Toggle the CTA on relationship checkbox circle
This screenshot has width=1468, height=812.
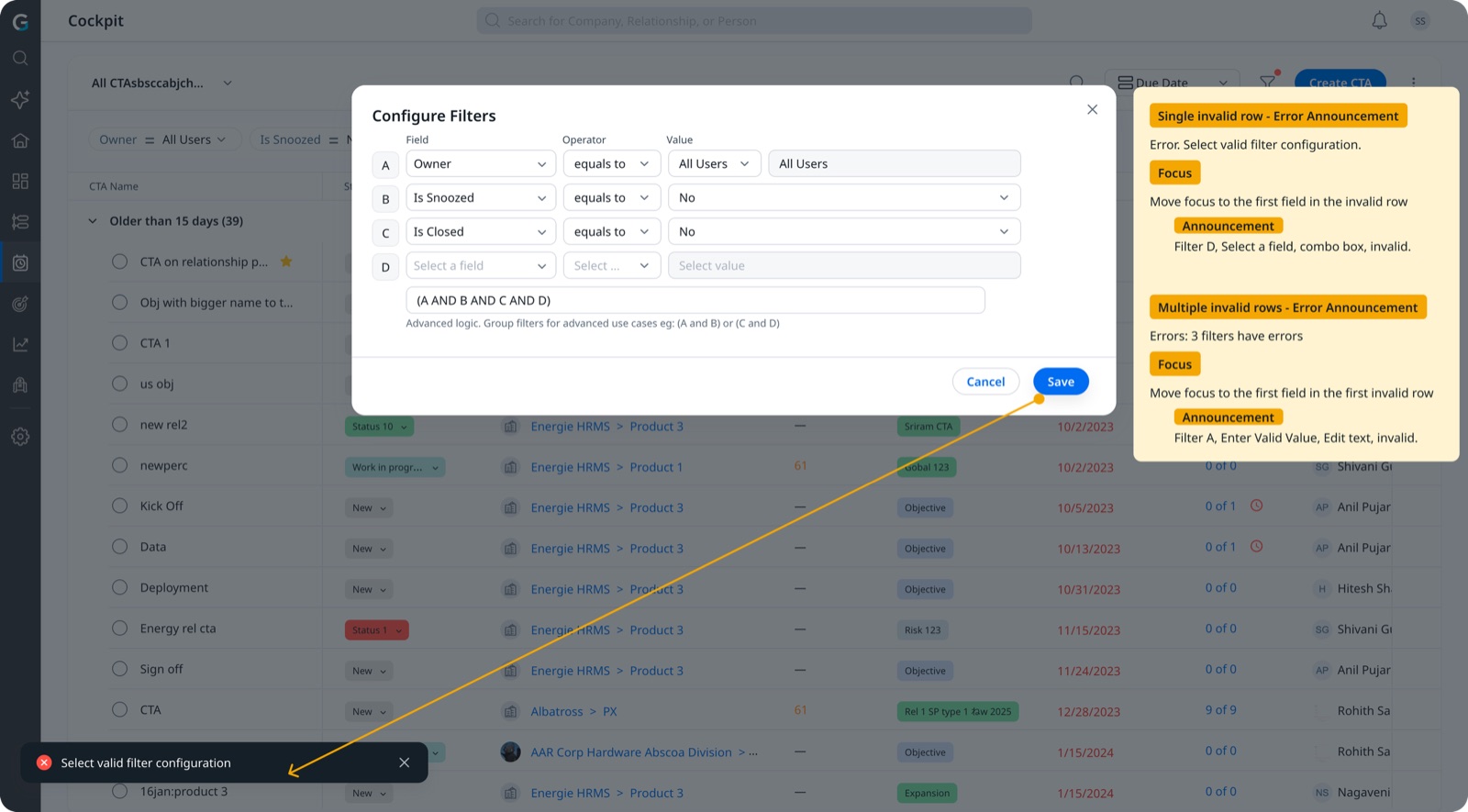coord(119,261)
